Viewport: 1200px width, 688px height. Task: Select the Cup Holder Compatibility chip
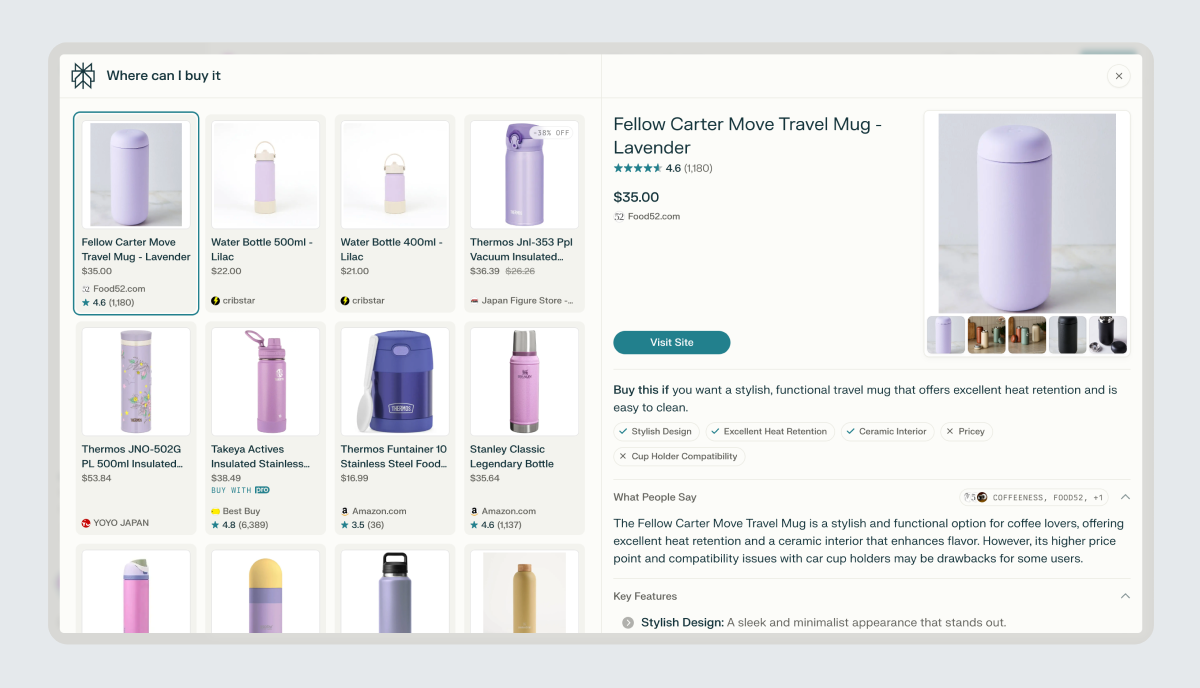coord(679,457)
